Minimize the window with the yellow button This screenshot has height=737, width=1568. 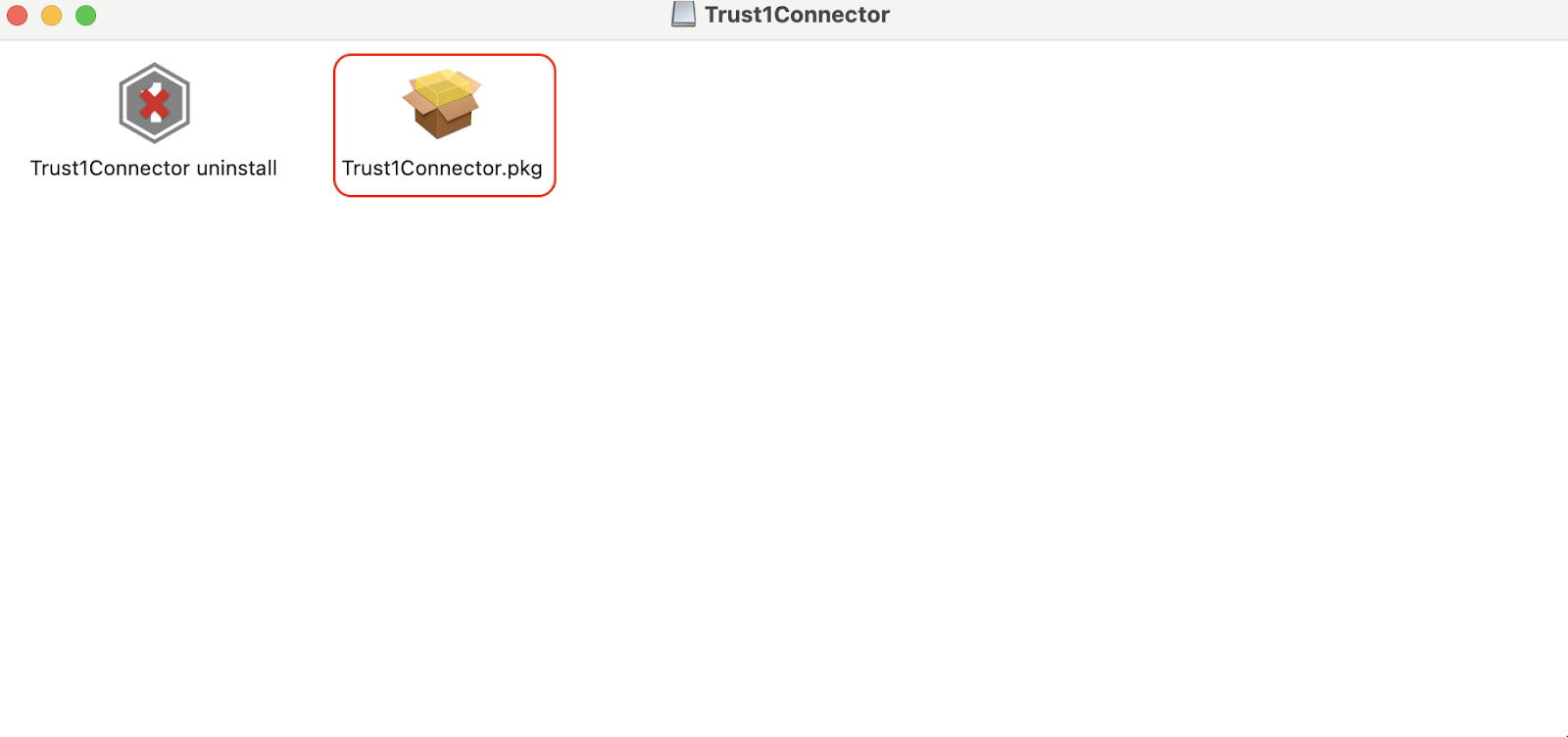pyautogui.click(x=51, y=15)
